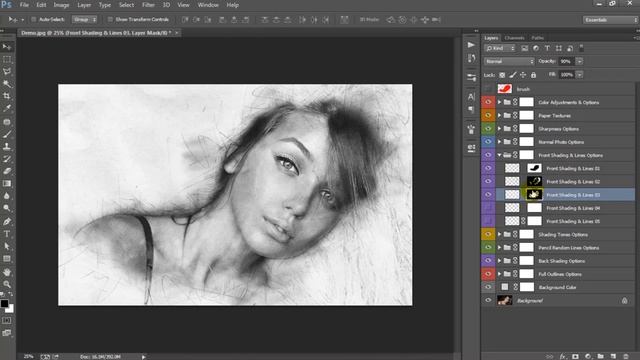Select the Hand tool
The image size is (640, 360).
(x=7, y=272)
